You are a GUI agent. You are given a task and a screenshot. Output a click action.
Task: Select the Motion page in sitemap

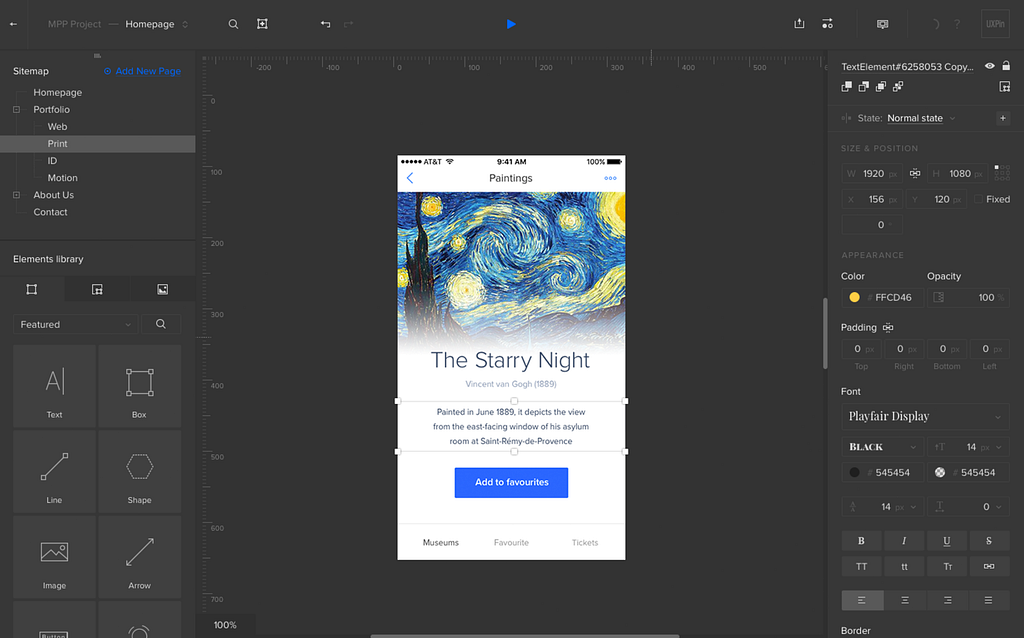coord(62,178)
